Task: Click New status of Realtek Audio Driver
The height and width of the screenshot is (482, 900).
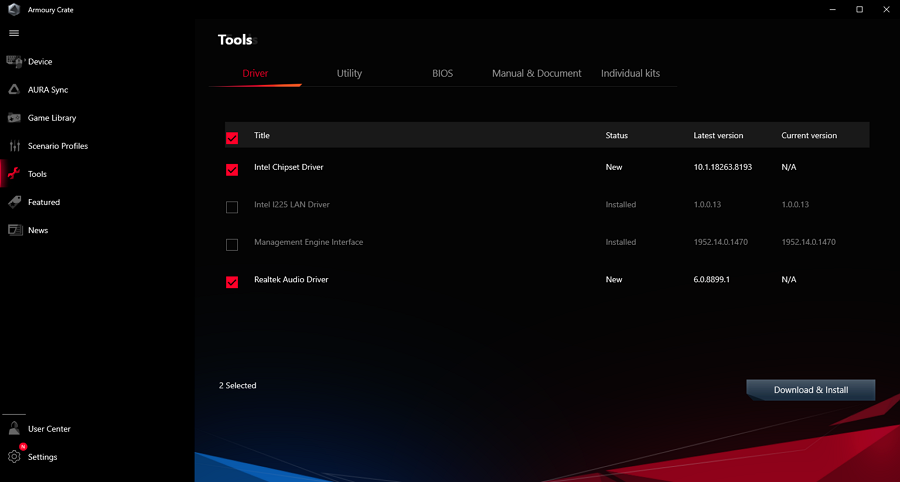Action: coord(614,279)
